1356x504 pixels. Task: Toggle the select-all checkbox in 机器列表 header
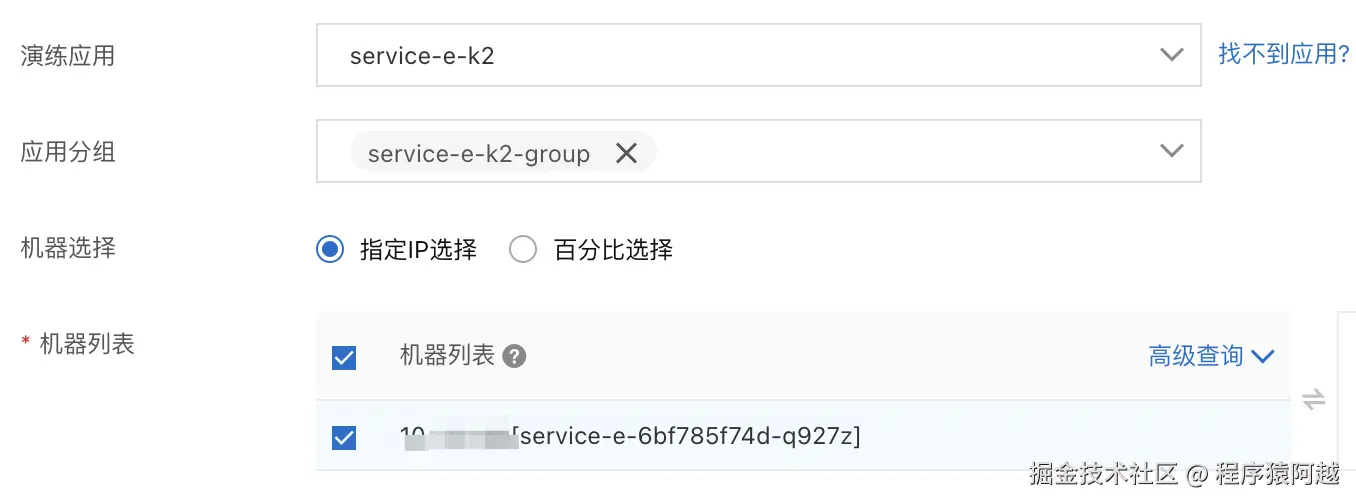(x=344, y=357)
